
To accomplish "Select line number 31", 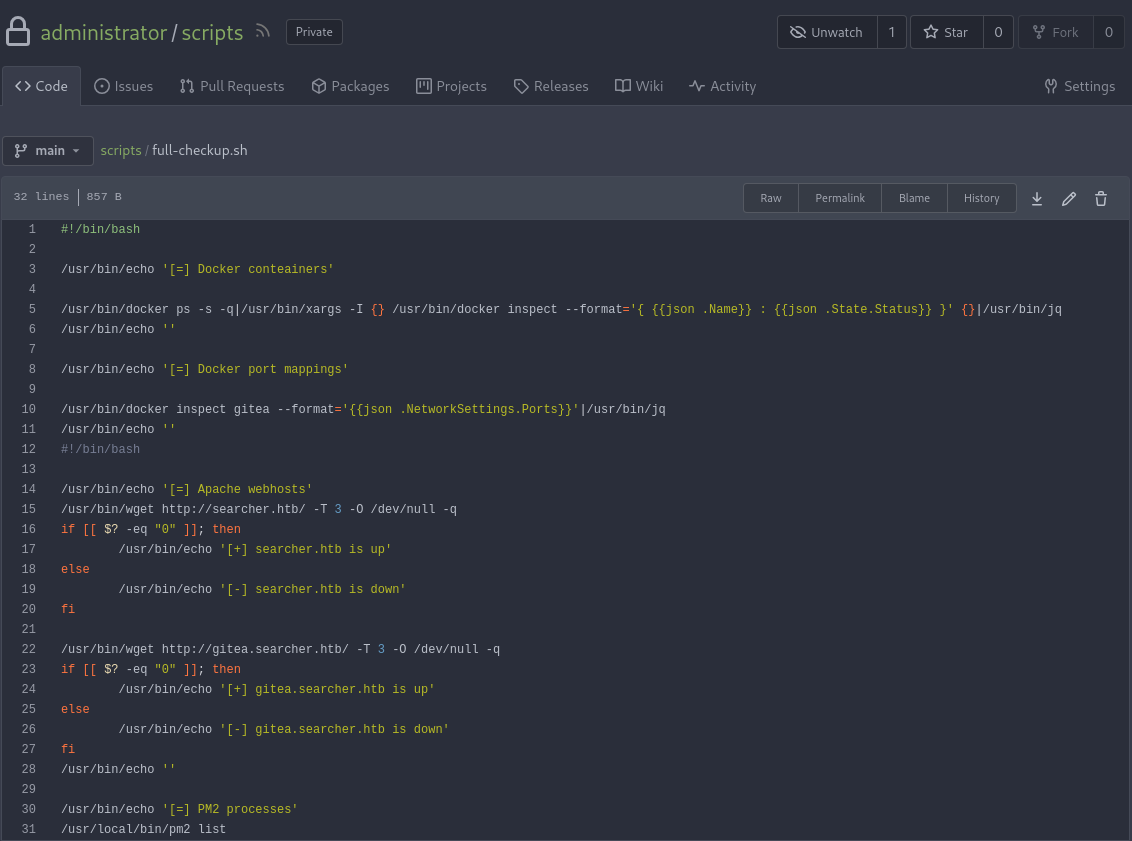I will click(x=29, y=829).
